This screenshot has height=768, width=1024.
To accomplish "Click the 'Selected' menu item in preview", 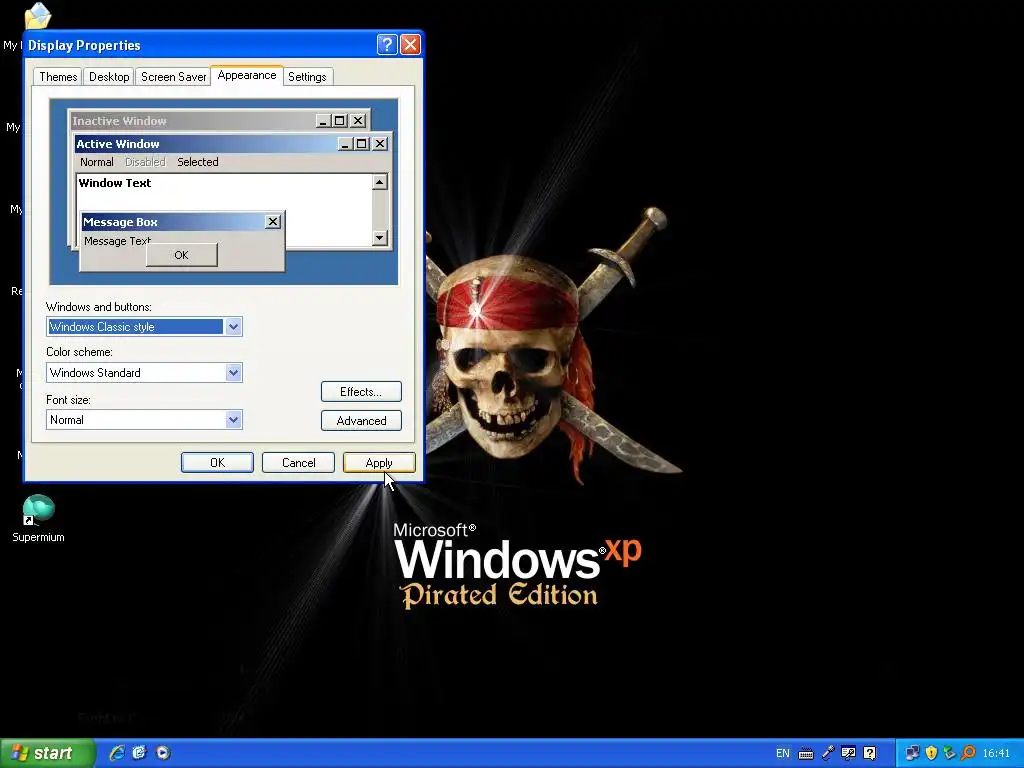I will click(x=198, y=162).
